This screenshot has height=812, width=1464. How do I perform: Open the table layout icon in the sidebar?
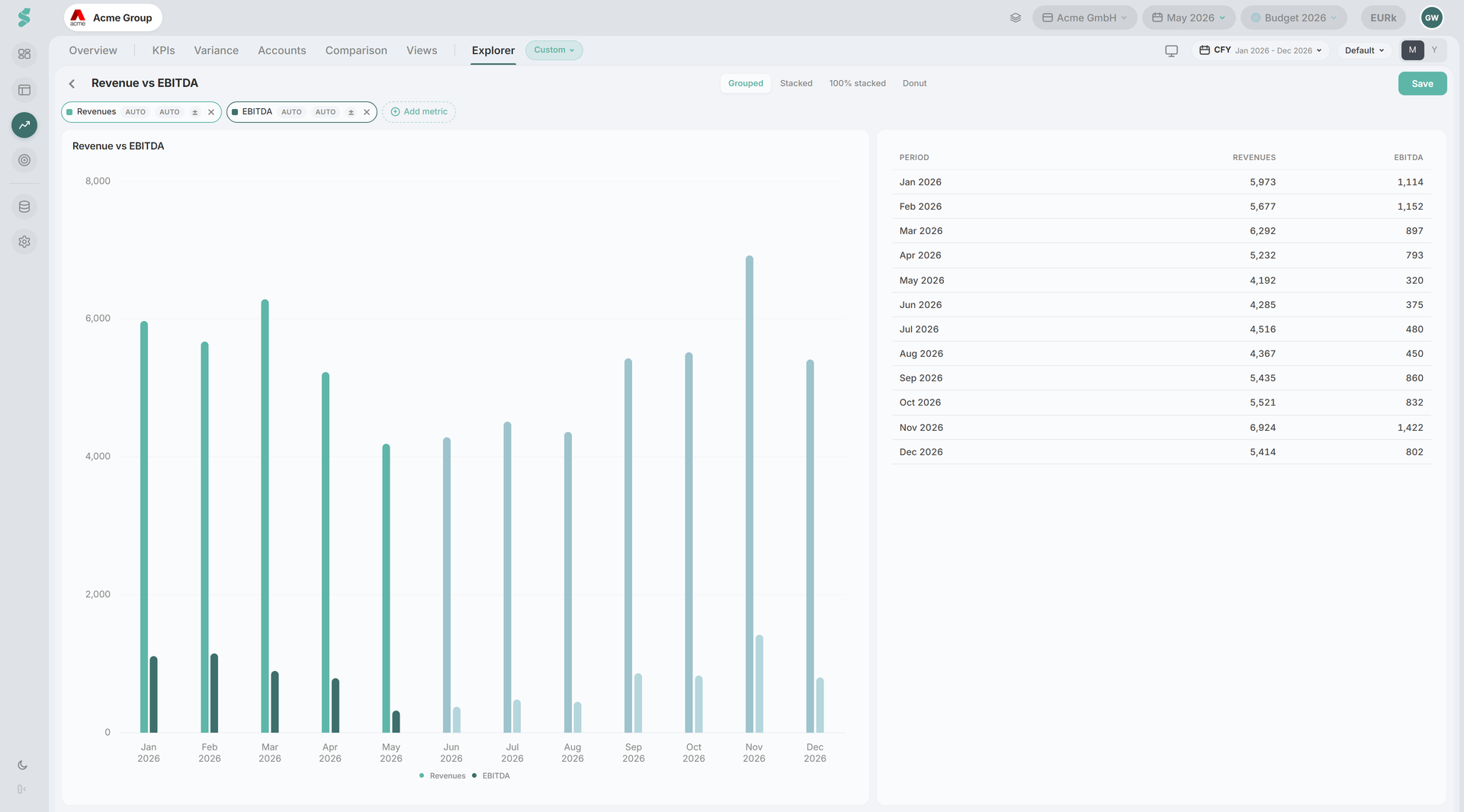pyautogui.click(x=24, y=90)
